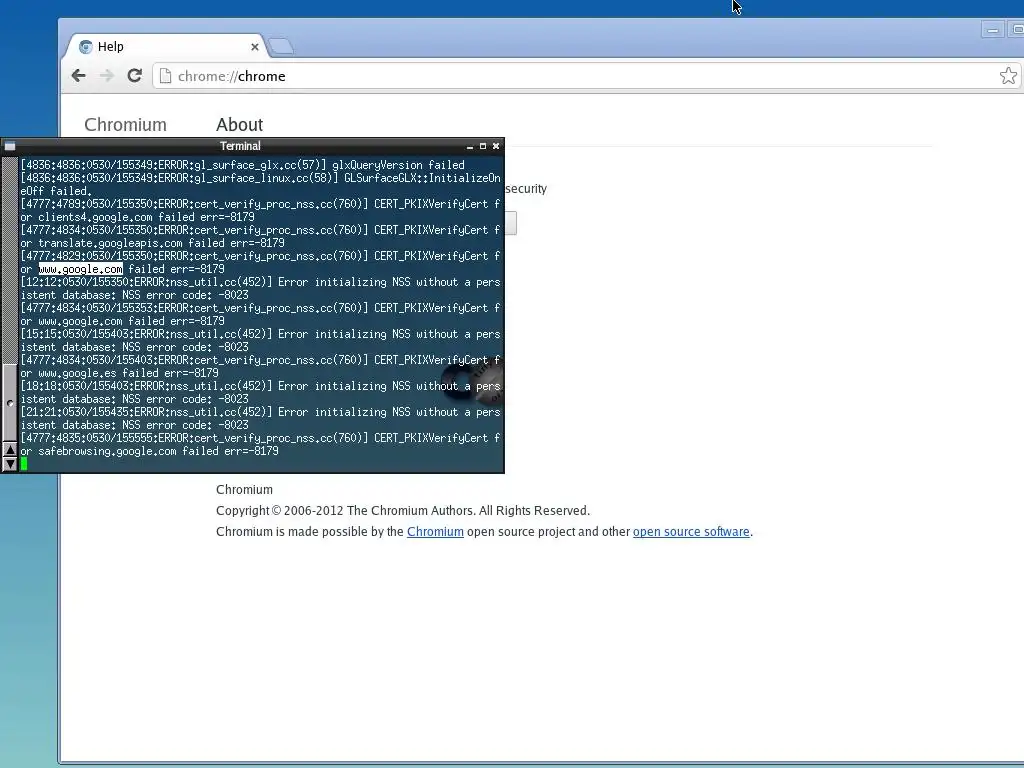The image size is (1024, 768).
Task: Maximize the Terminal window
Action: click(483, 146)
